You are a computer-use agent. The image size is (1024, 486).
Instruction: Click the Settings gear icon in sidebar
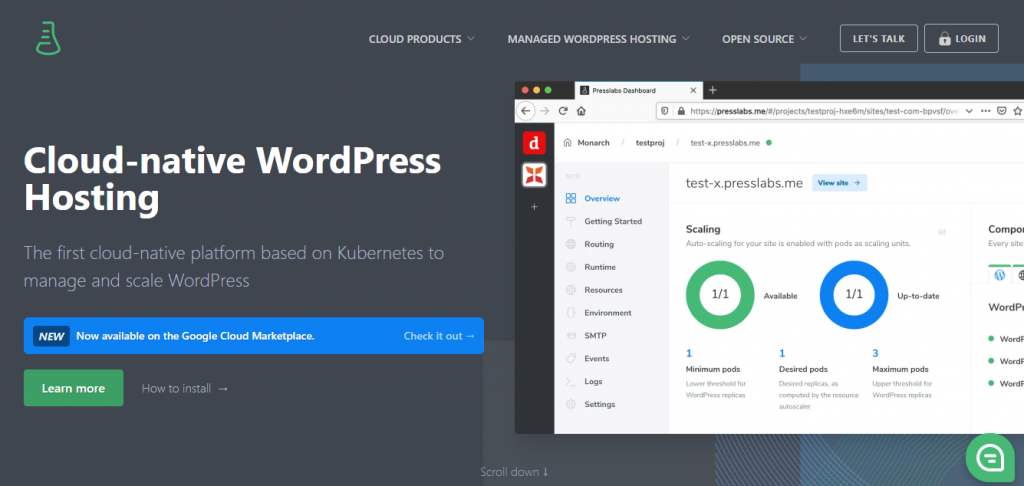point(571,404)
